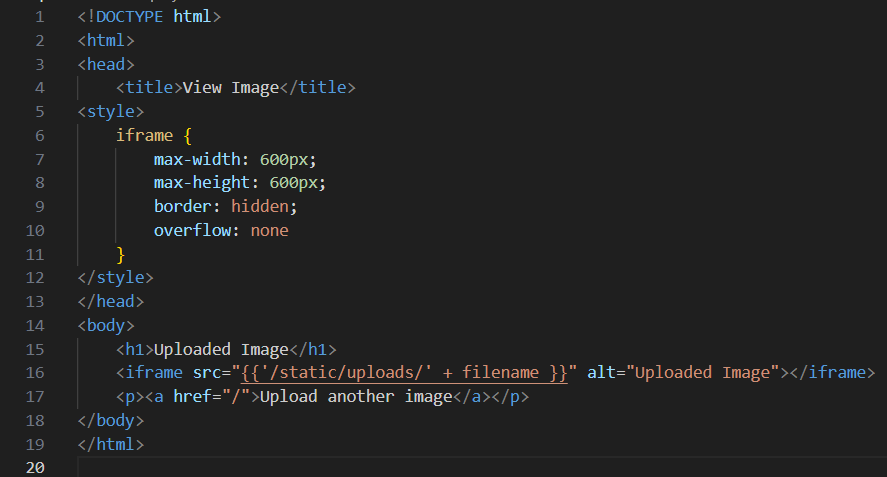887x477 pixels.
Task: Place cursor on empty line 20
Action: point(482,468)
